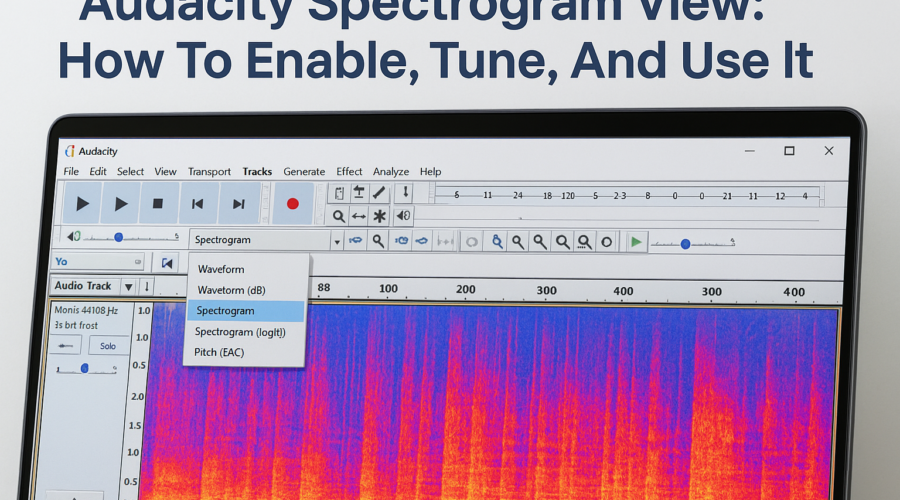Open the Audio Track dropdown triangle
This screenshot has width=900, height=500.
[129, 286]
